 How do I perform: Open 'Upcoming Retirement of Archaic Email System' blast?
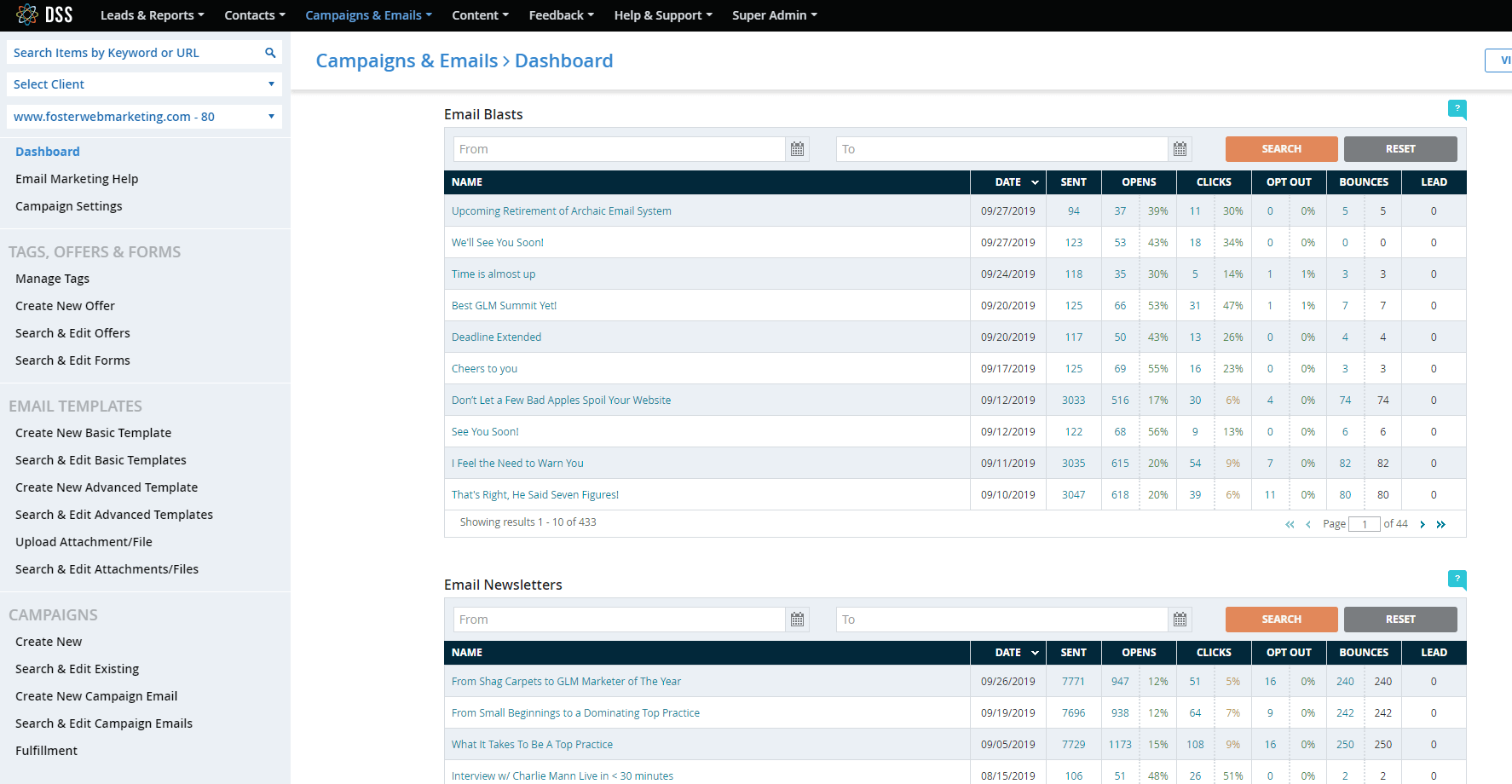pyautogui.click(x=562, y=211)
